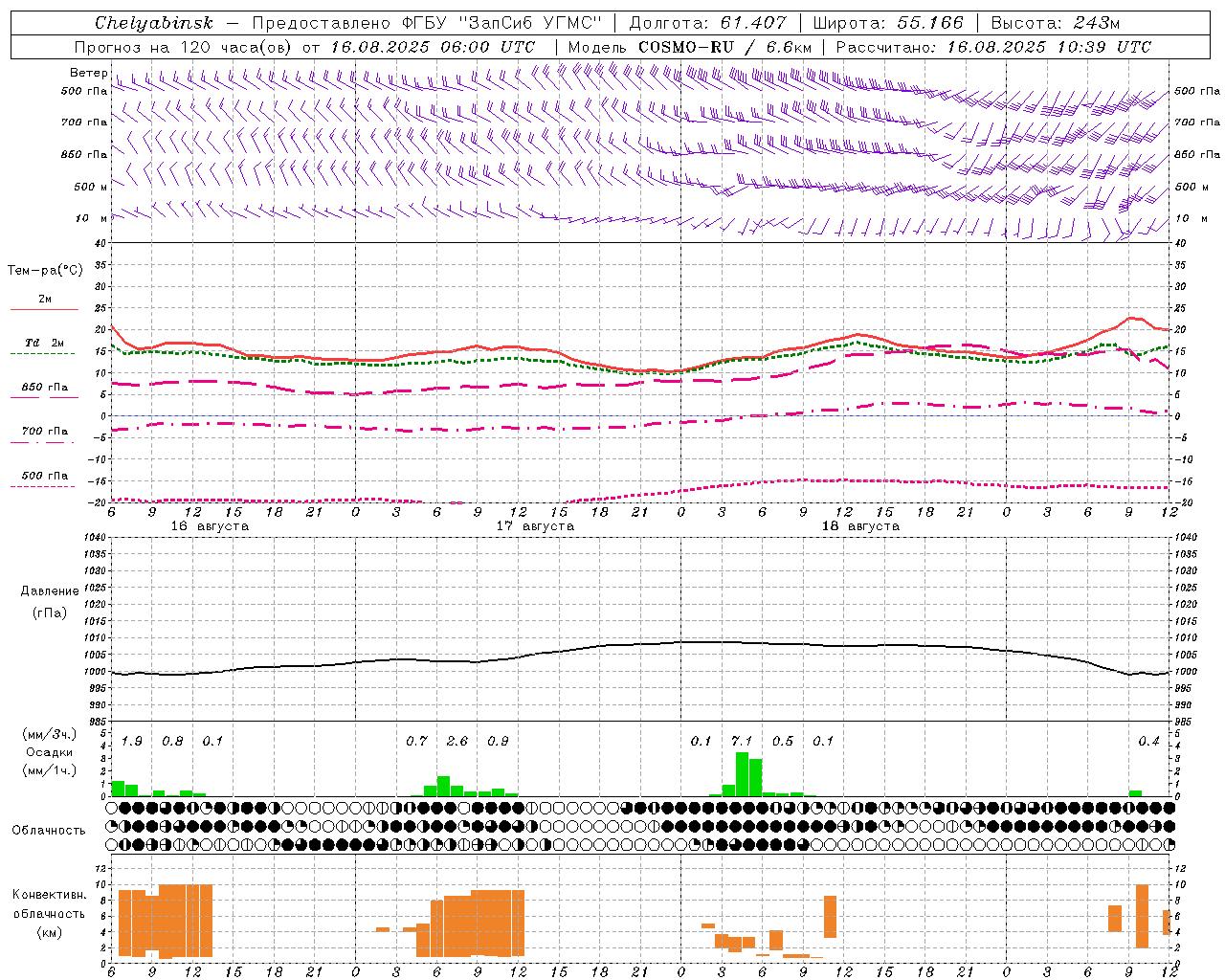The image size is (1225, 980).
Task: Select the 'Прогноз на 120 часа(ов)' forecast header
Action: [184, 47]
